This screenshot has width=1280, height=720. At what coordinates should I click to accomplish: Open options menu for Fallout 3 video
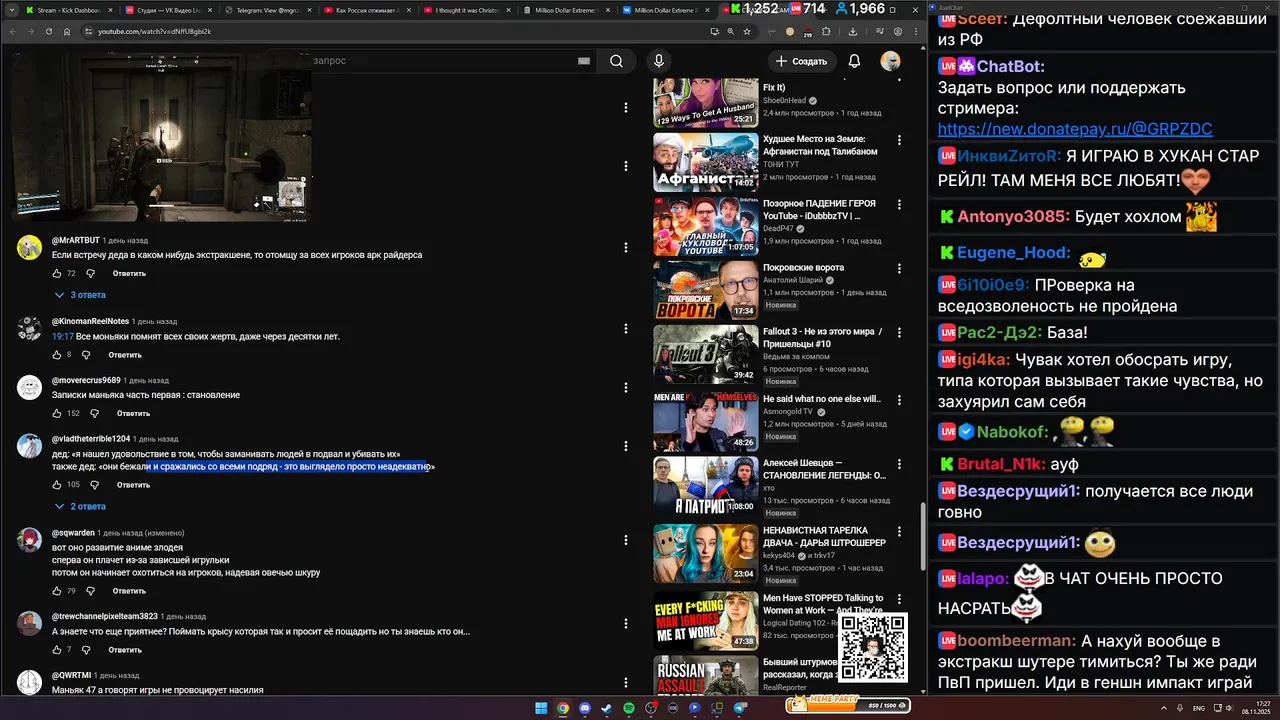pos(899,333)
